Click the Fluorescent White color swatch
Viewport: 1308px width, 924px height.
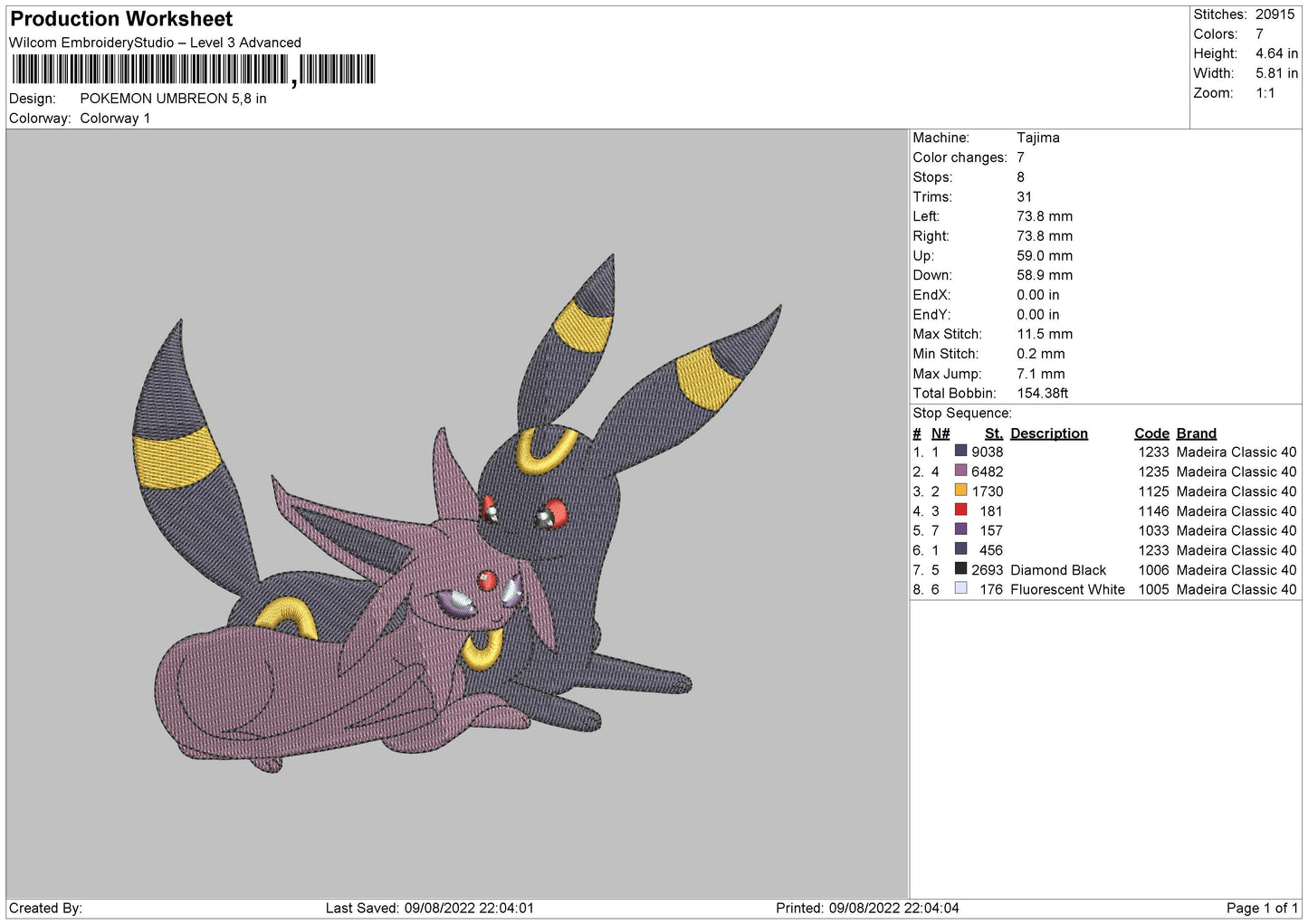click(x=960, y=588)
